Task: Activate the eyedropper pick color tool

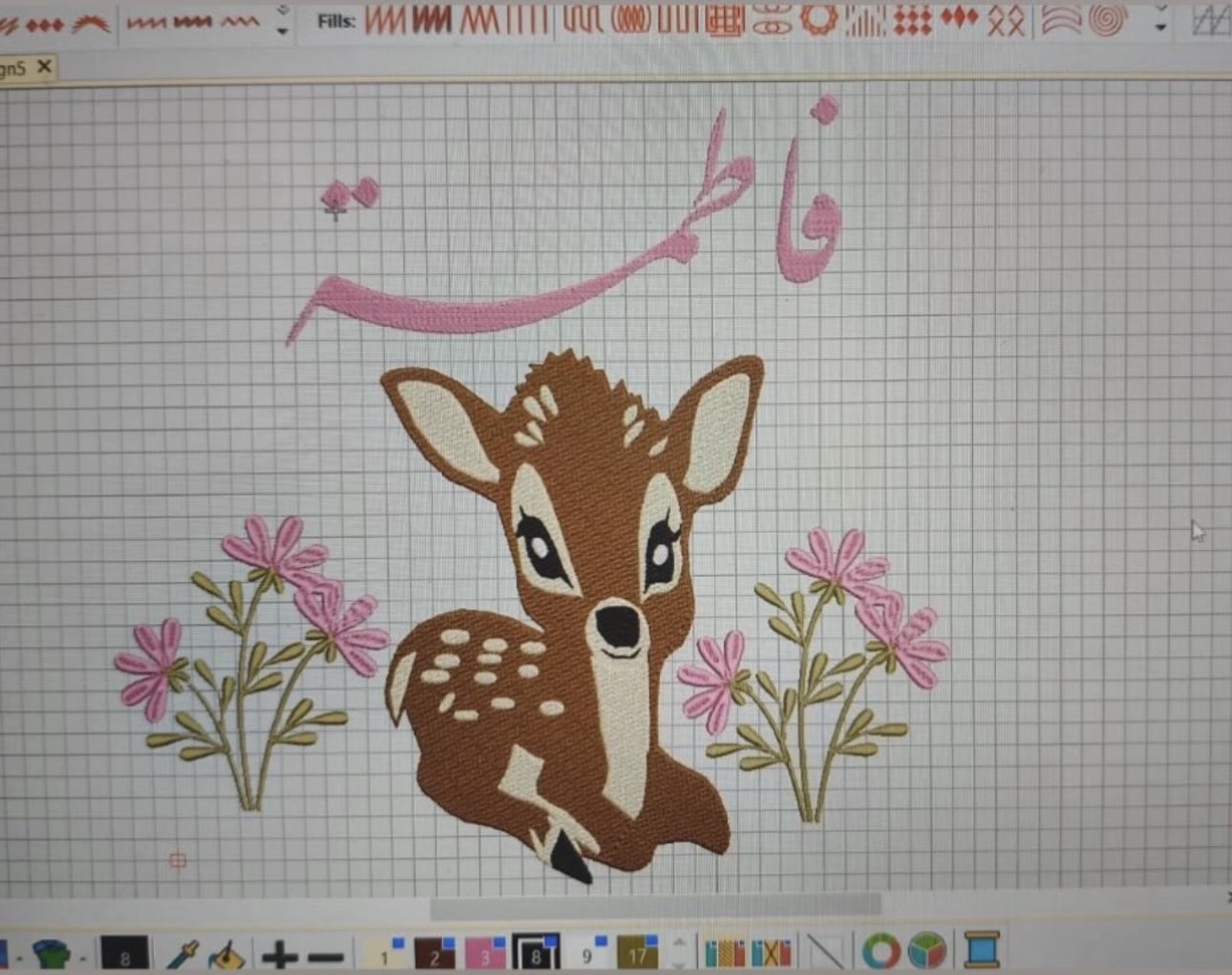Action: click(x=181, y=953)
